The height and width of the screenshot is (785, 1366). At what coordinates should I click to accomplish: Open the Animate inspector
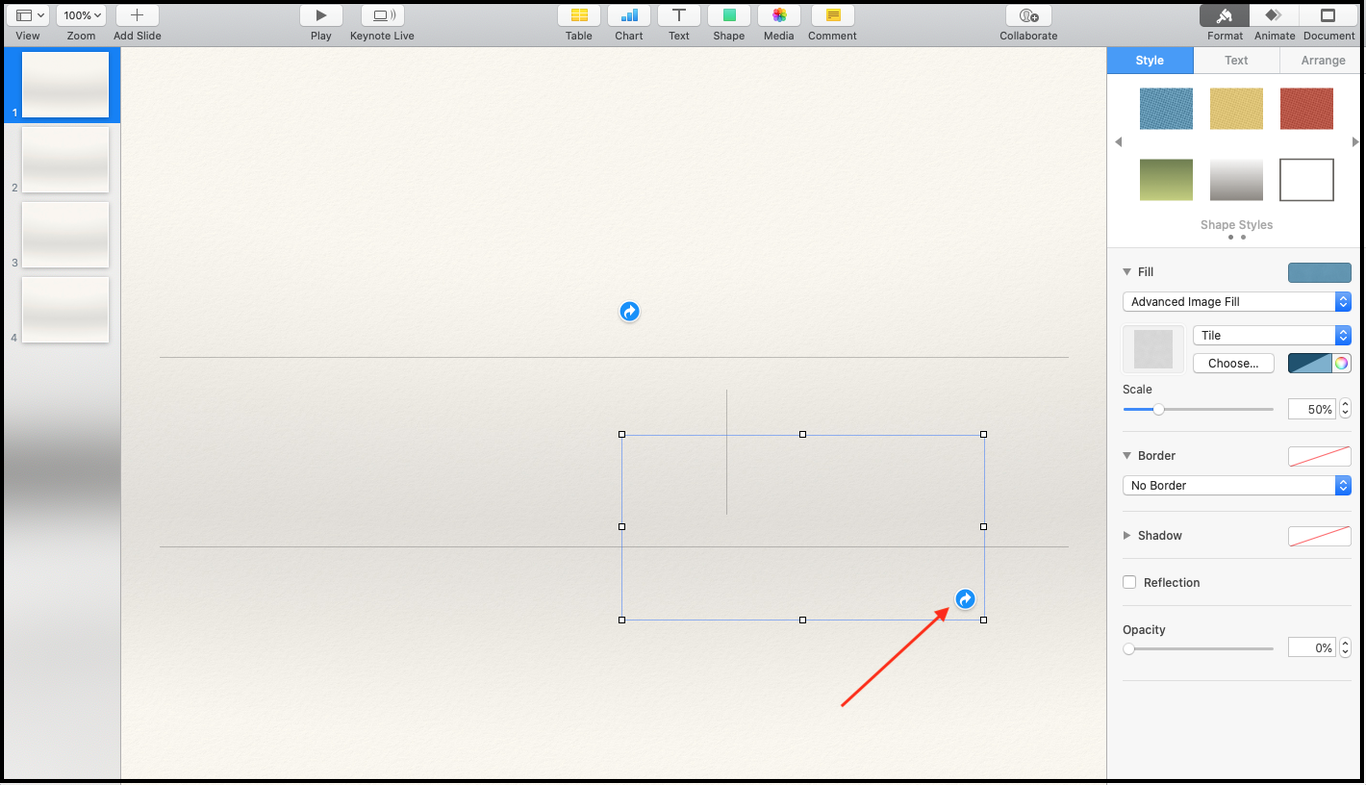tap(1274, 16)
